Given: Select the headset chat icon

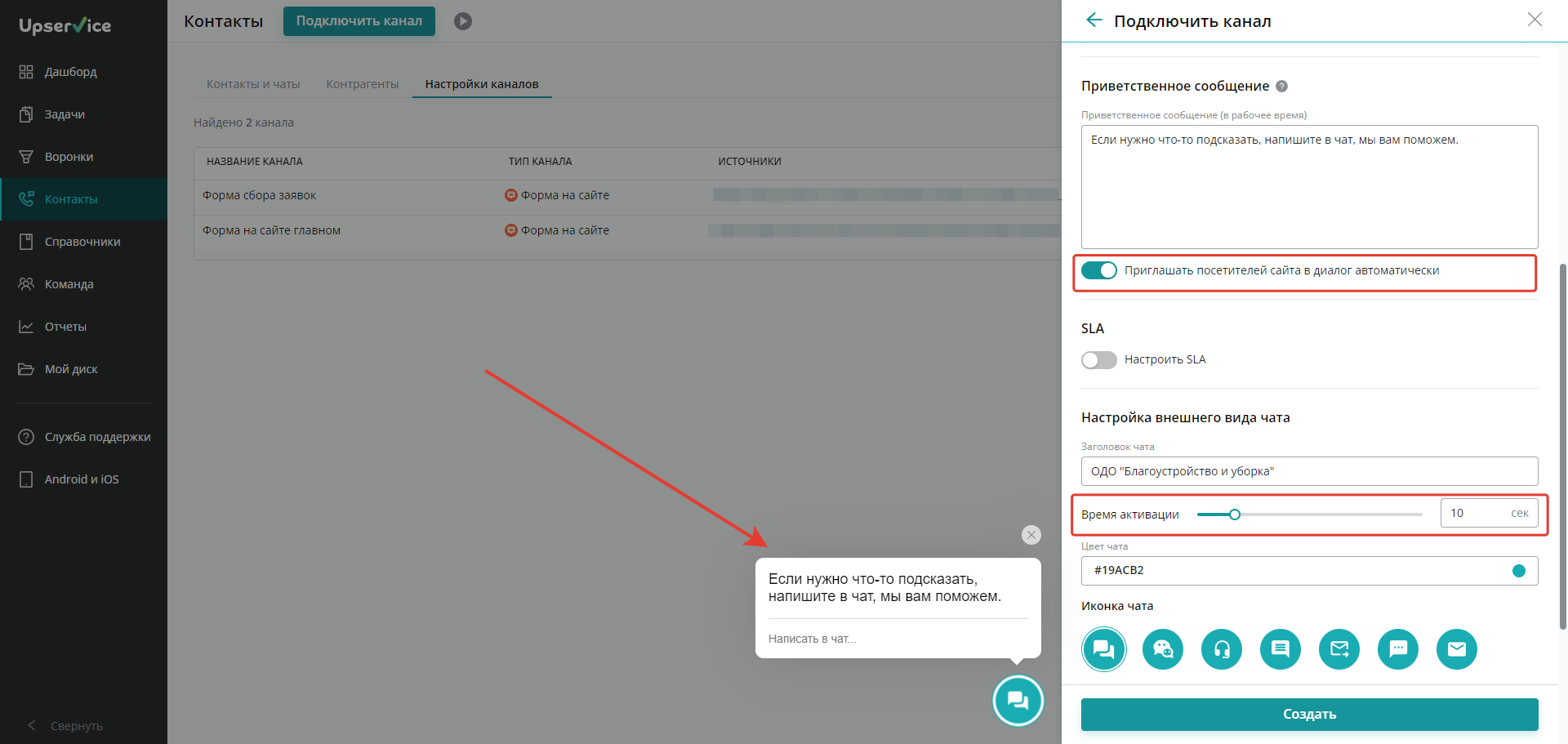Looking at the screenshot, I should click(x=1222, y=649).
